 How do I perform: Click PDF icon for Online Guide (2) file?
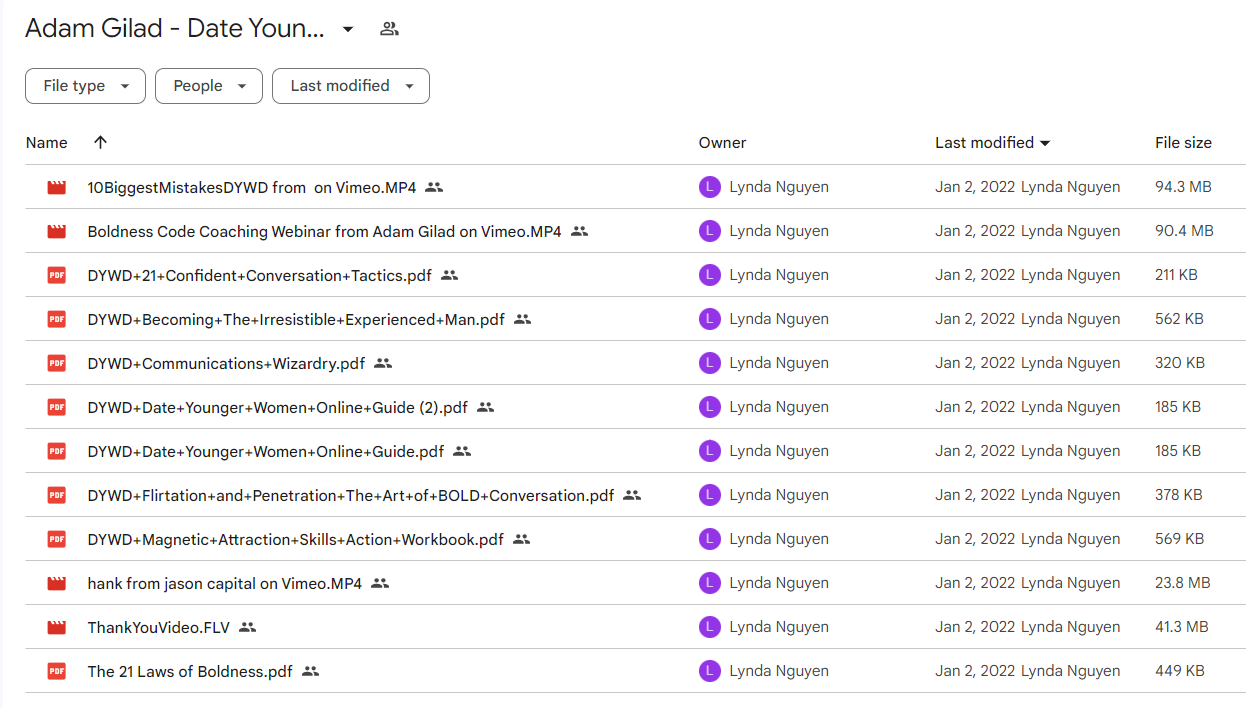[x=56, y=407]
